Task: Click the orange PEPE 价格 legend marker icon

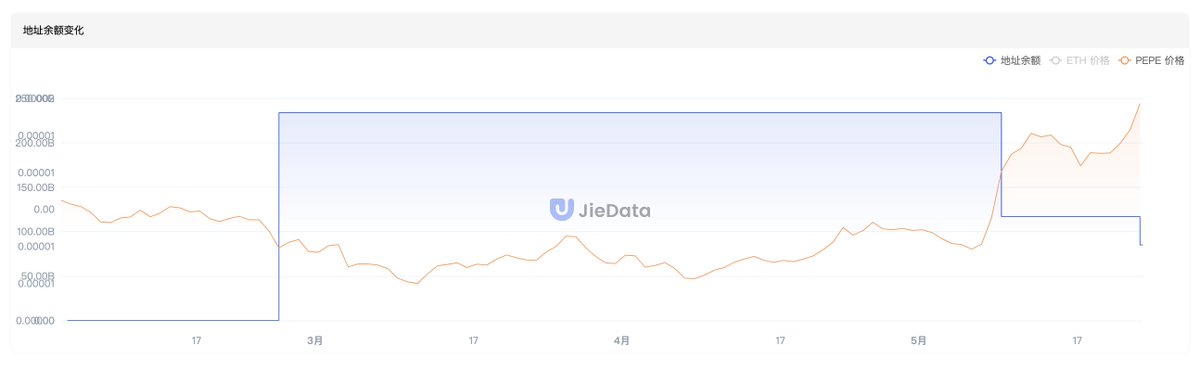Action: pos(1125,61)
